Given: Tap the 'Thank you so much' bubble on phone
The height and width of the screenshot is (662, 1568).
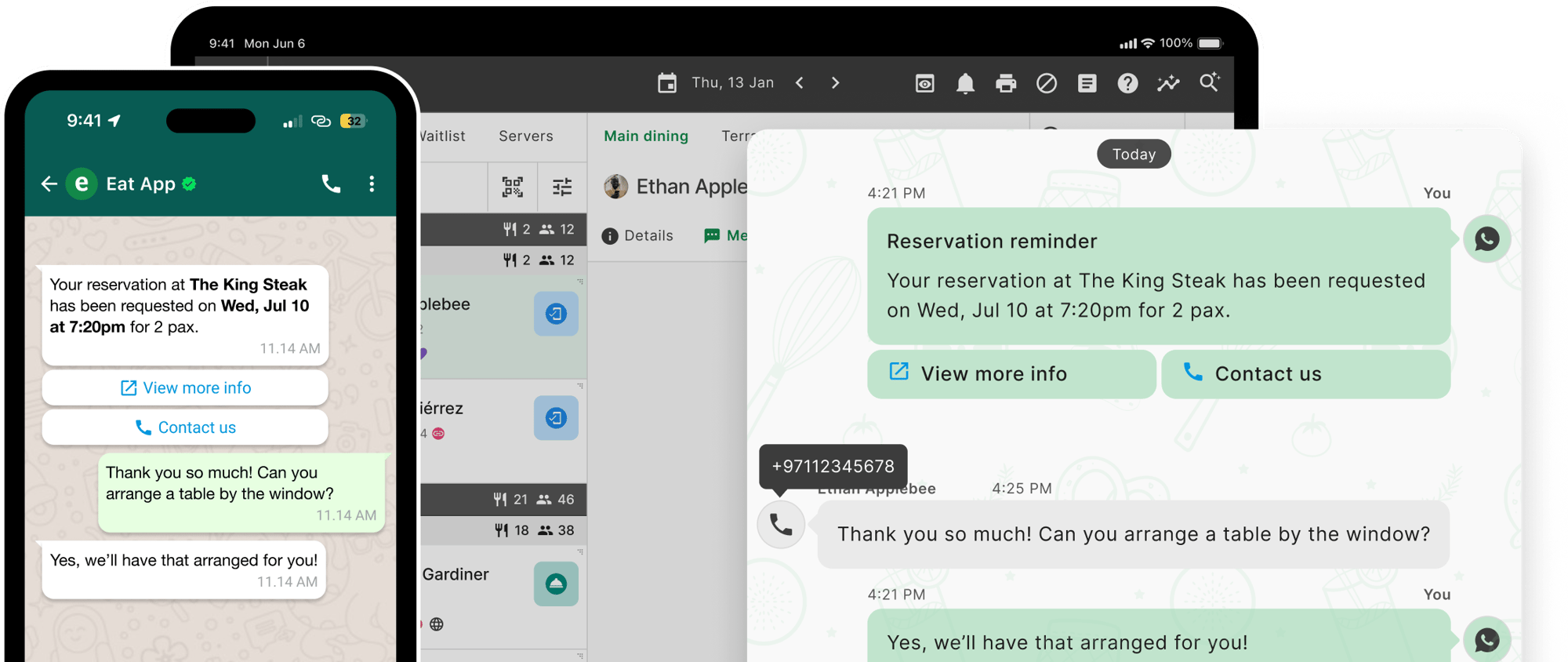Looking at the screenshot, I should click(241, 493).
